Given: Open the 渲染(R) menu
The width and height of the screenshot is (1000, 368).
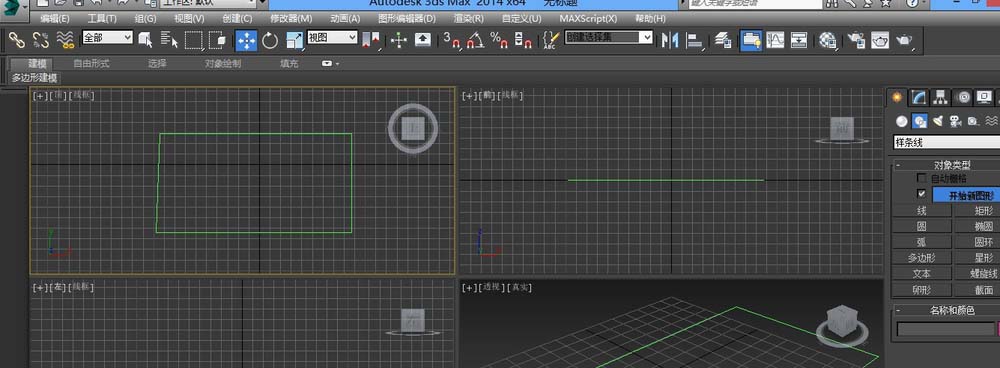Looking at the screenshot, I should 468,18.
